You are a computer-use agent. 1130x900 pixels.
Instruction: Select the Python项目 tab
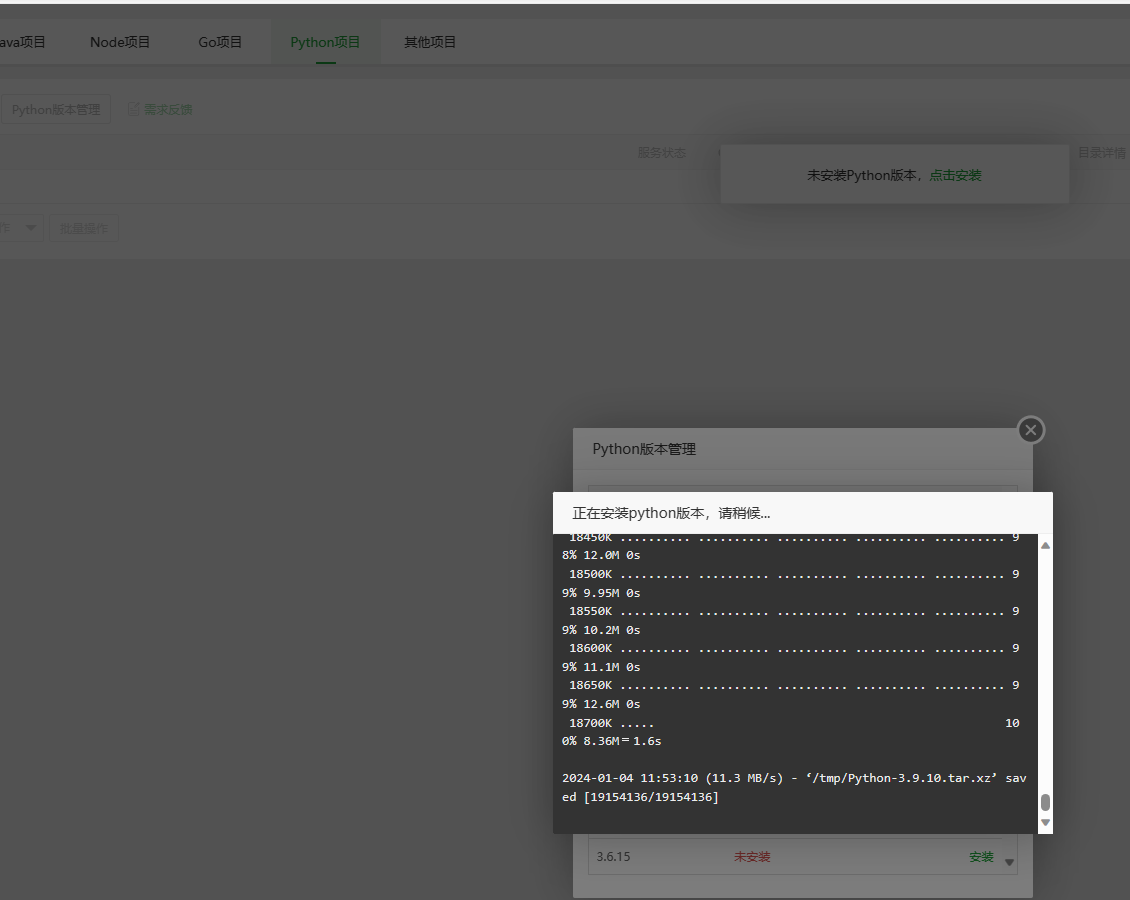point(325,43)
